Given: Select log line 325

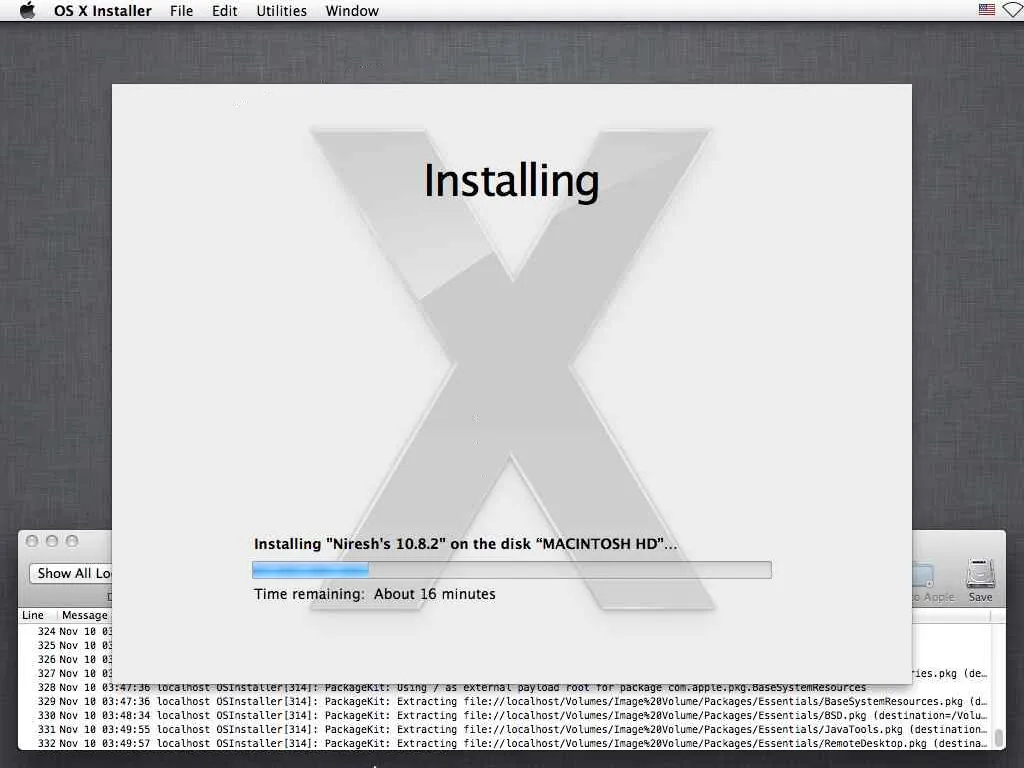Looking at the screenshot, I should 65,645.
